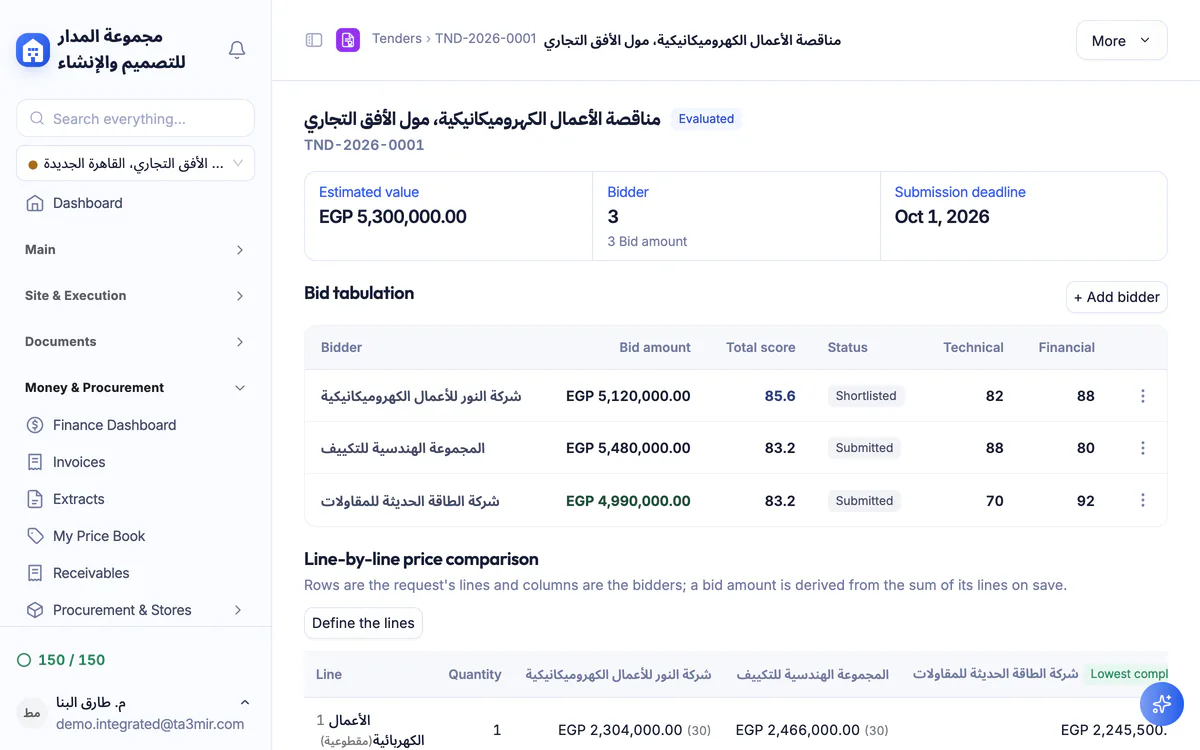
Task: Expand the Main section
Action: tap(135, 250)
